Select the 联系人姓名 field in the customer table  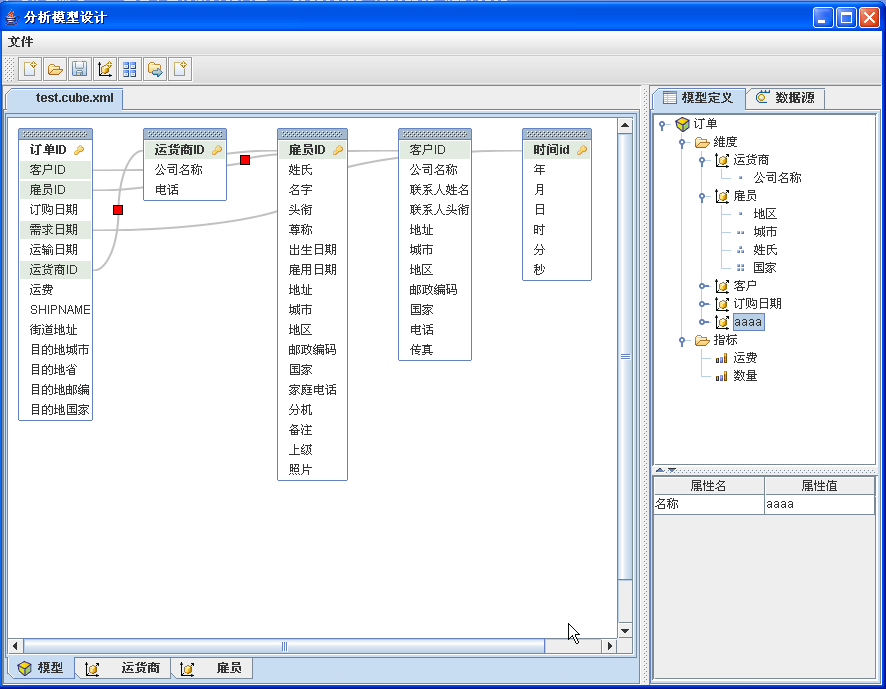coord(435,190)
